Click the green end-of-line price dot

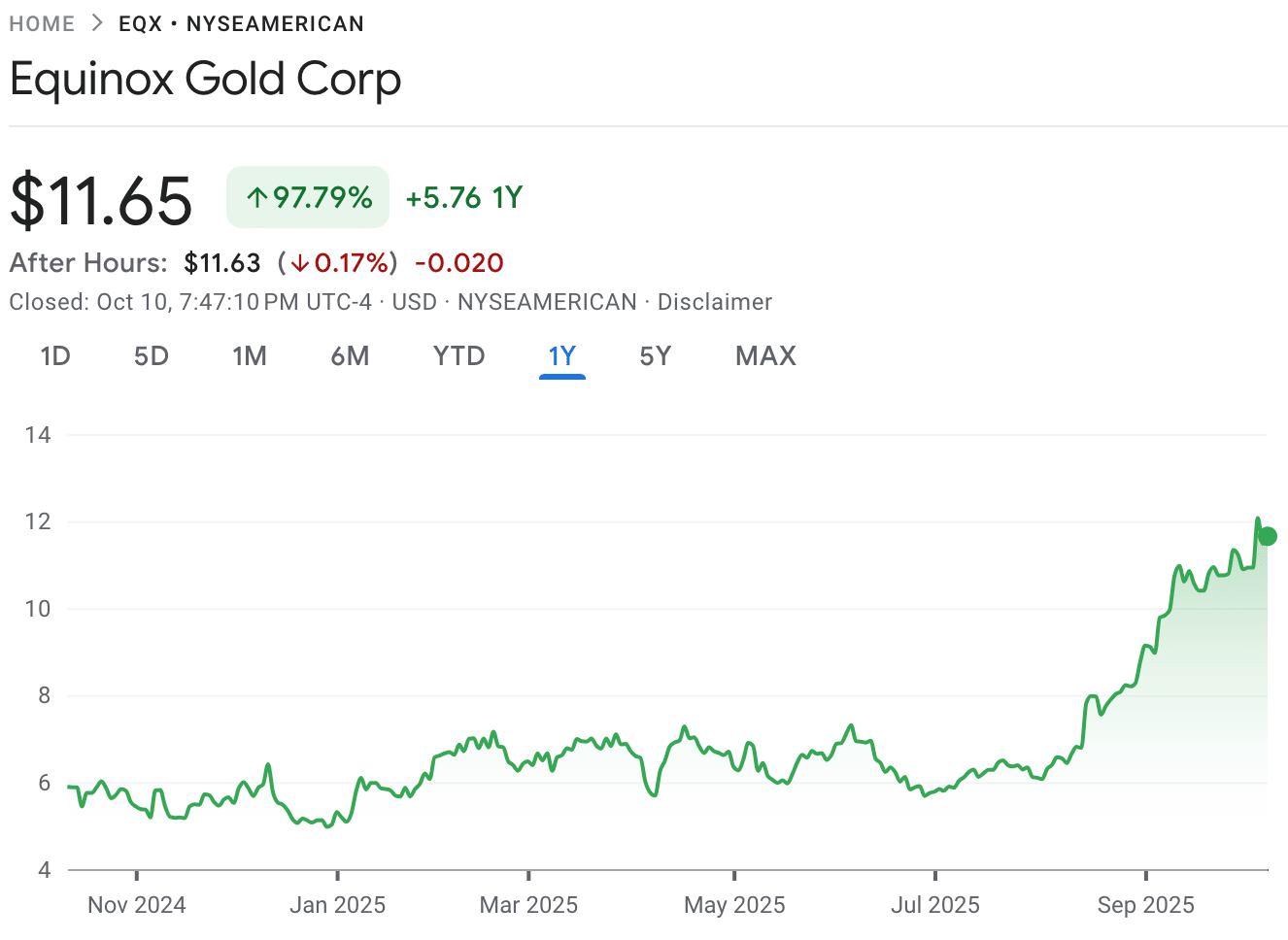pos(1267,536)
